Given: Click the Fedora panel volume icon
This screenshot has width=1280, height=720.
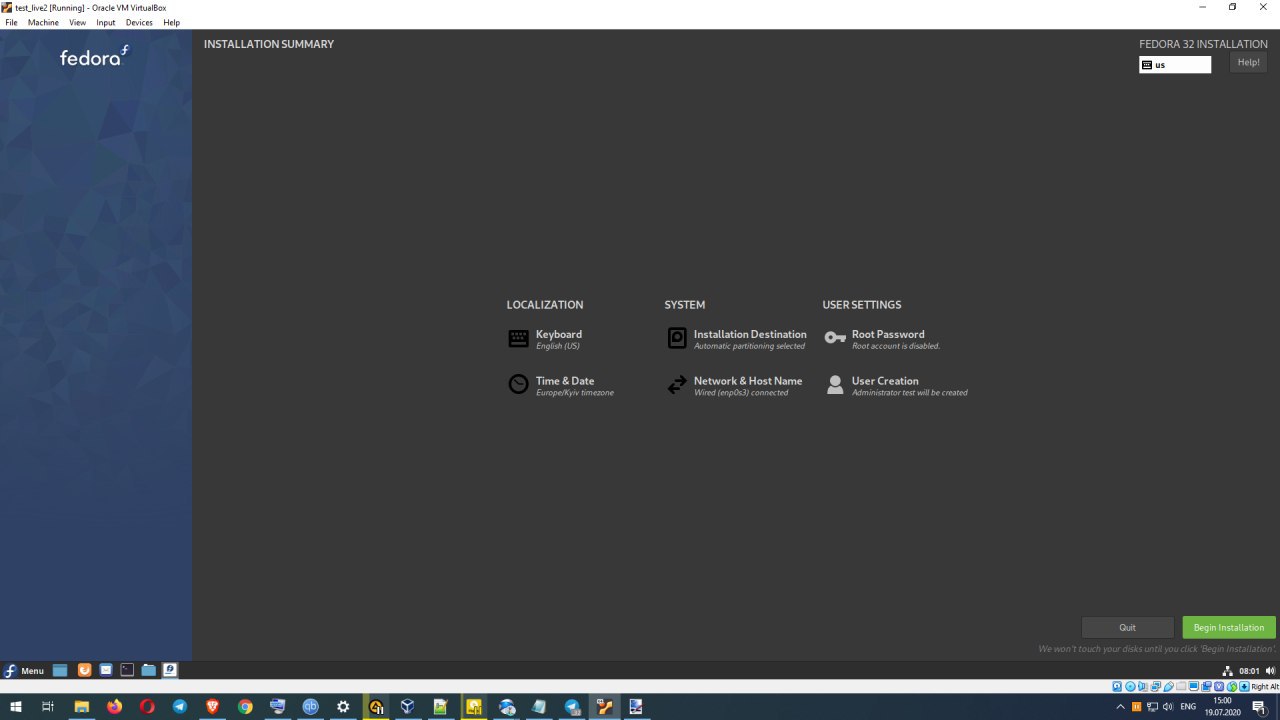Looking at the screenshot, I should point(1270,671).
